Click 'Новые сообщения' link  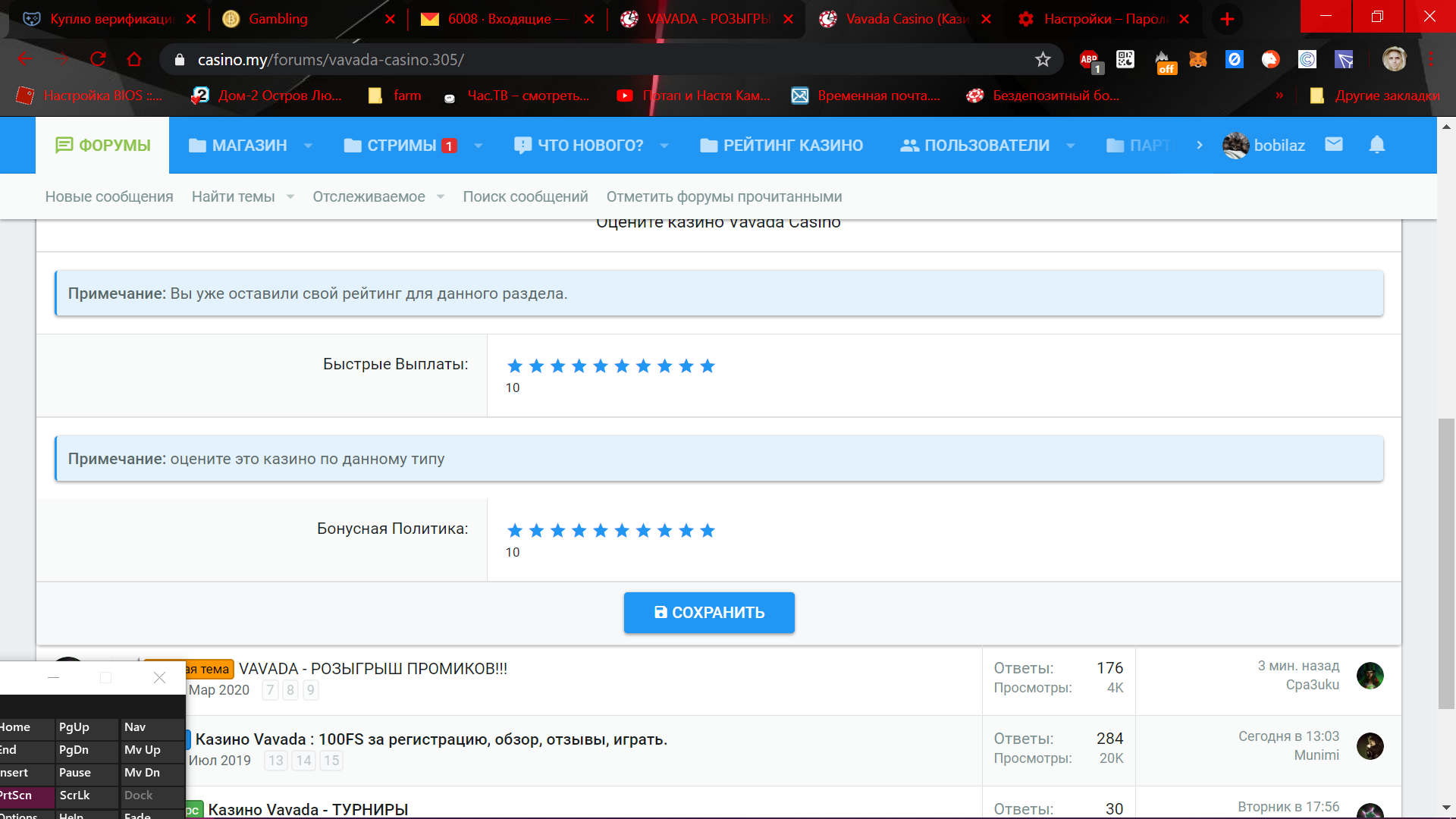[x=109, y=197]
